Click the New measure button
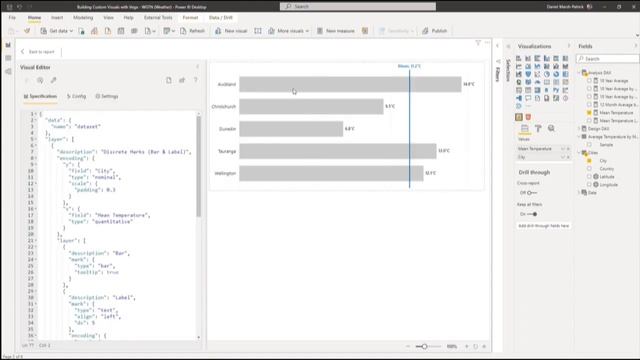Viewport: 640px width, 360px height. coord(336,31)
